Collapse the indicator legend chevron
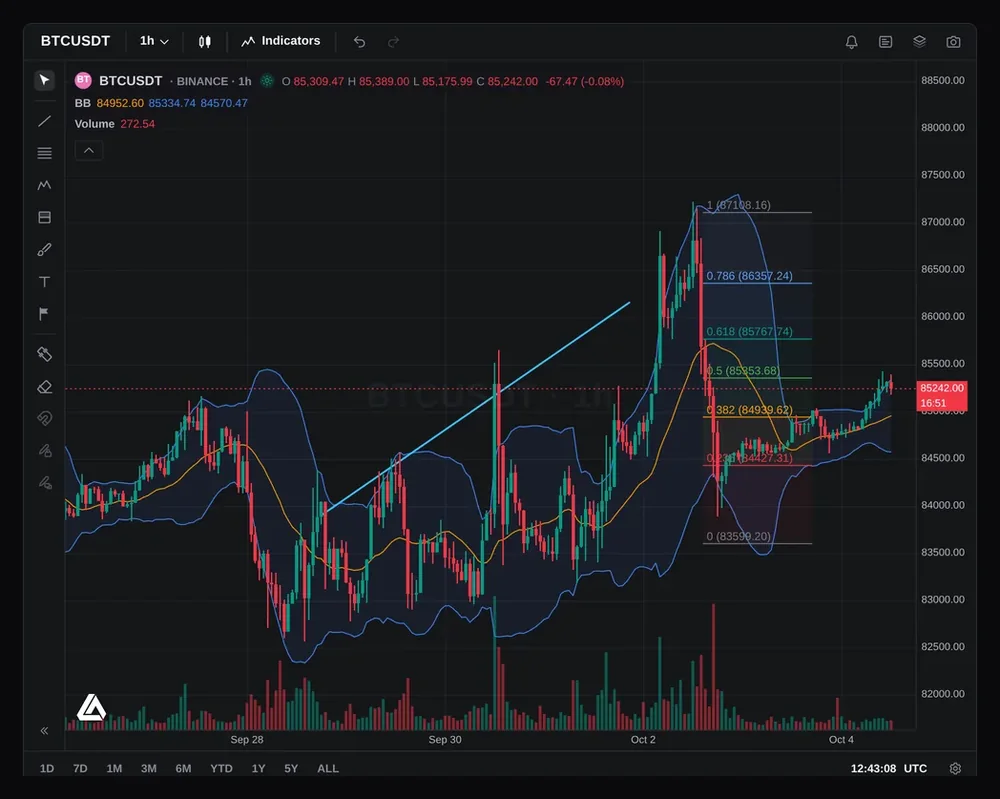This screenshot has width=1000, height=799. pos(89,150)
